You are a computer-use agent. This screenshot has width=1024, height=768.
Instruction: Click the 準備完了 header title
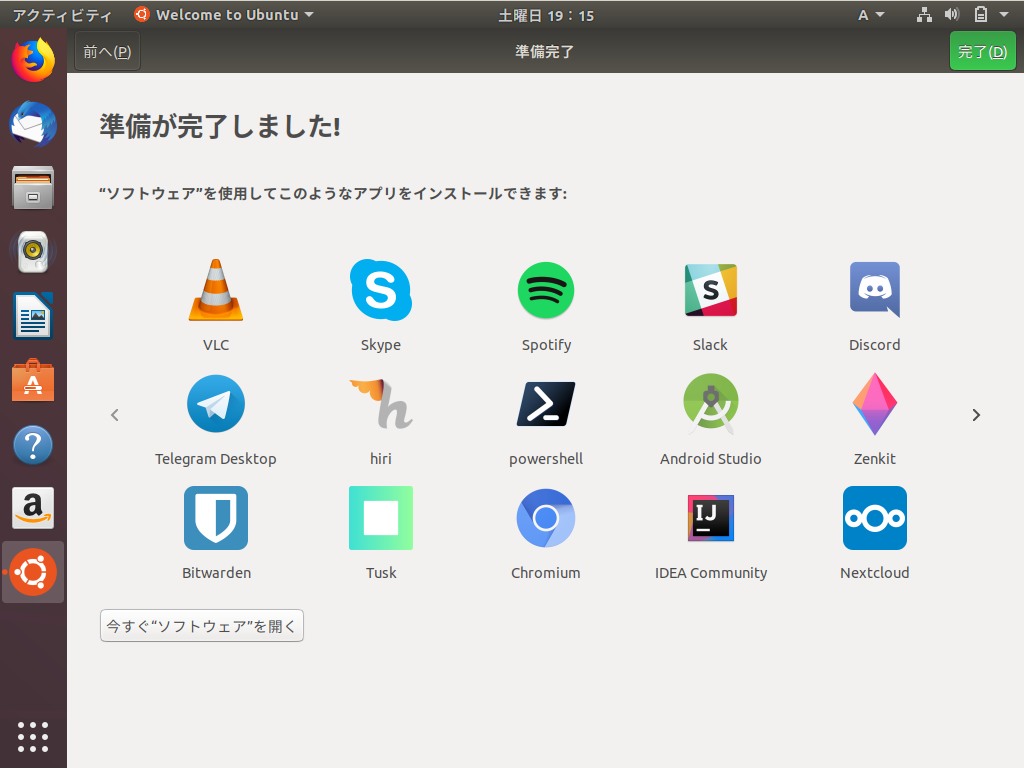(x=544, y=52)
